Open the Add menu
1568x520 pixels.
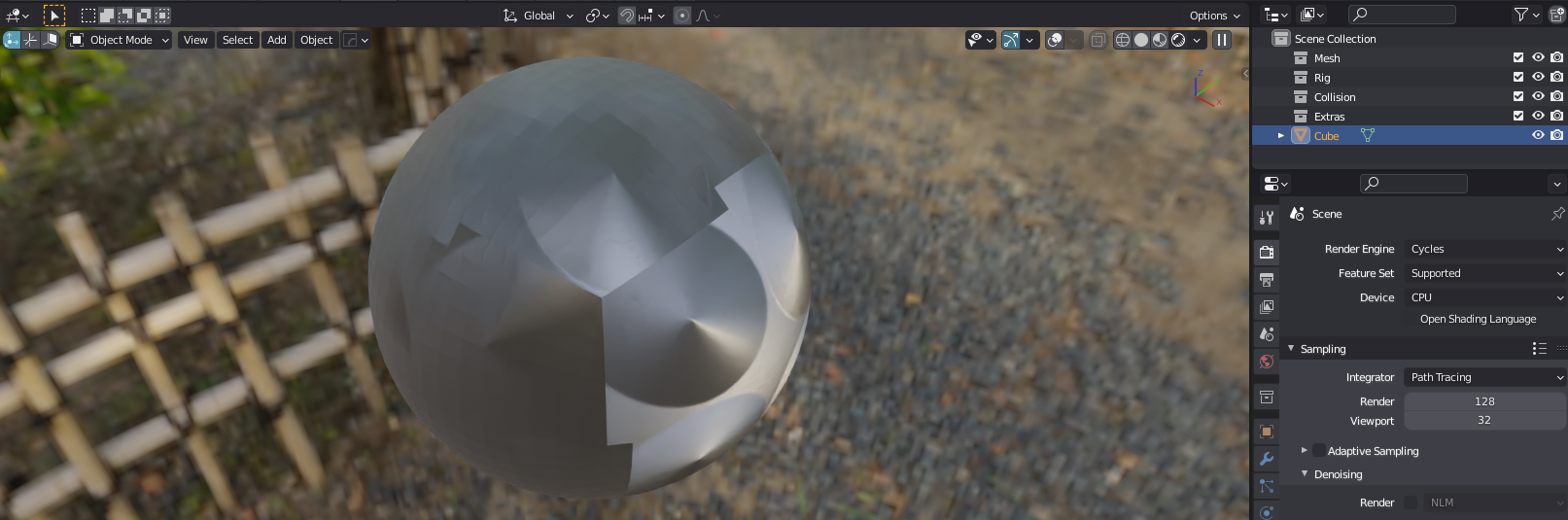(277, 40)
